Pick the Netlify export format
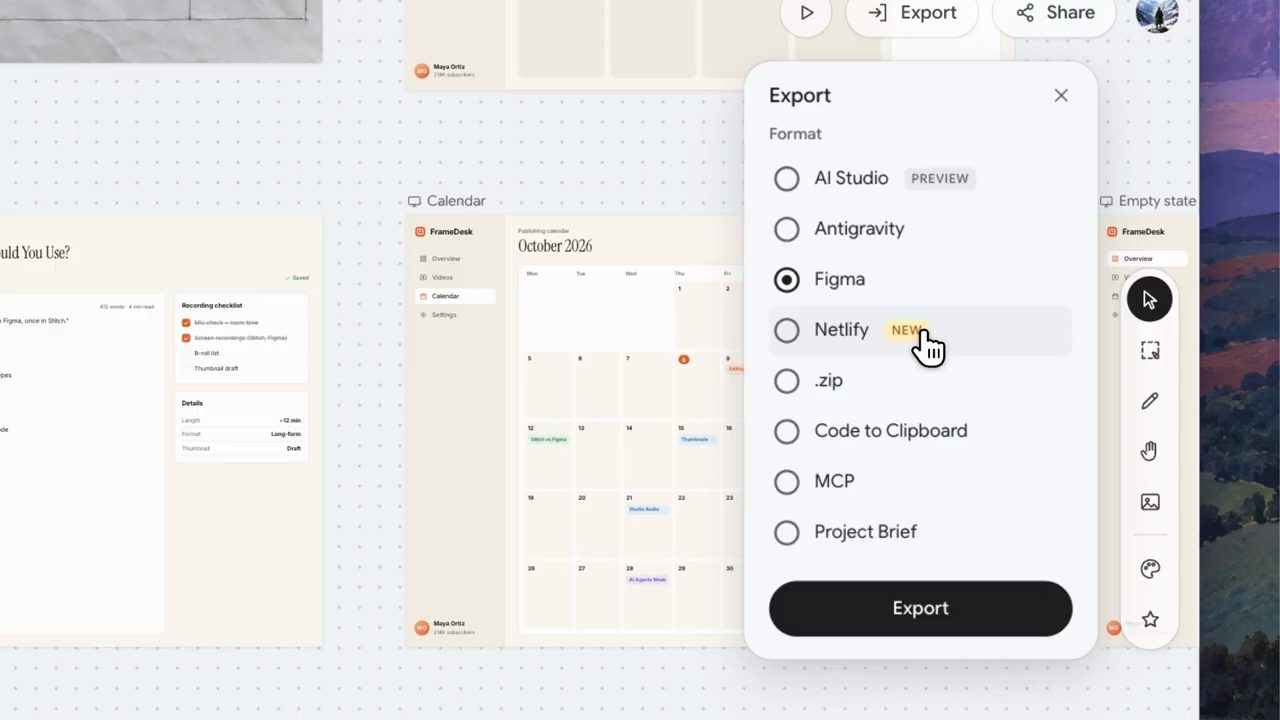Viewport: 1280px width, 720px height. click(x=920, y=330)
